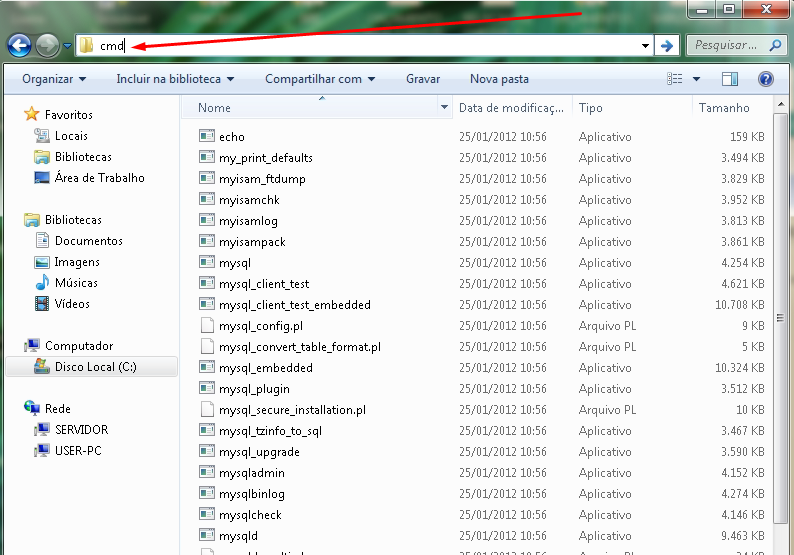Open the Compartilhar com menu
The height and width of the screenshot is (555, 794).
tap(320, 79)
